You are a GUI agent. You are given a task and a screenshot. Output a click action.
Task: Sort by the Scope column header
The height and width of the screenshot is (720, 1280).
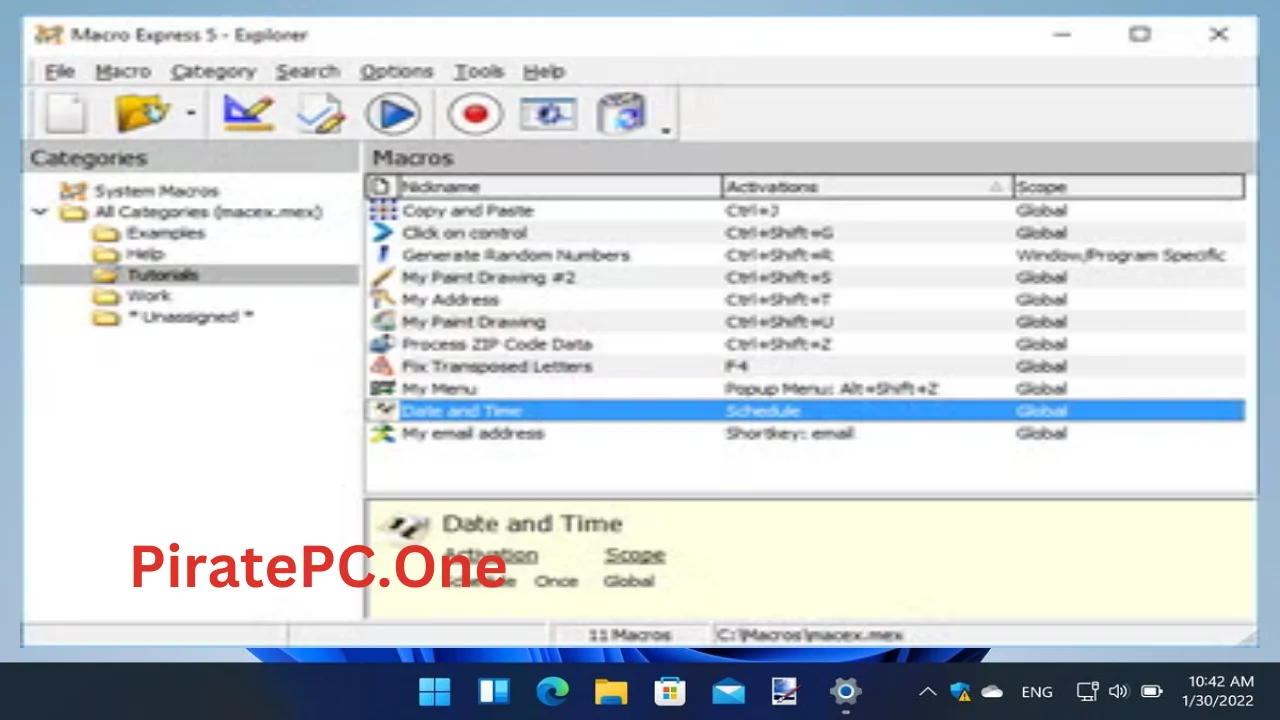(x=1128, y=187)
